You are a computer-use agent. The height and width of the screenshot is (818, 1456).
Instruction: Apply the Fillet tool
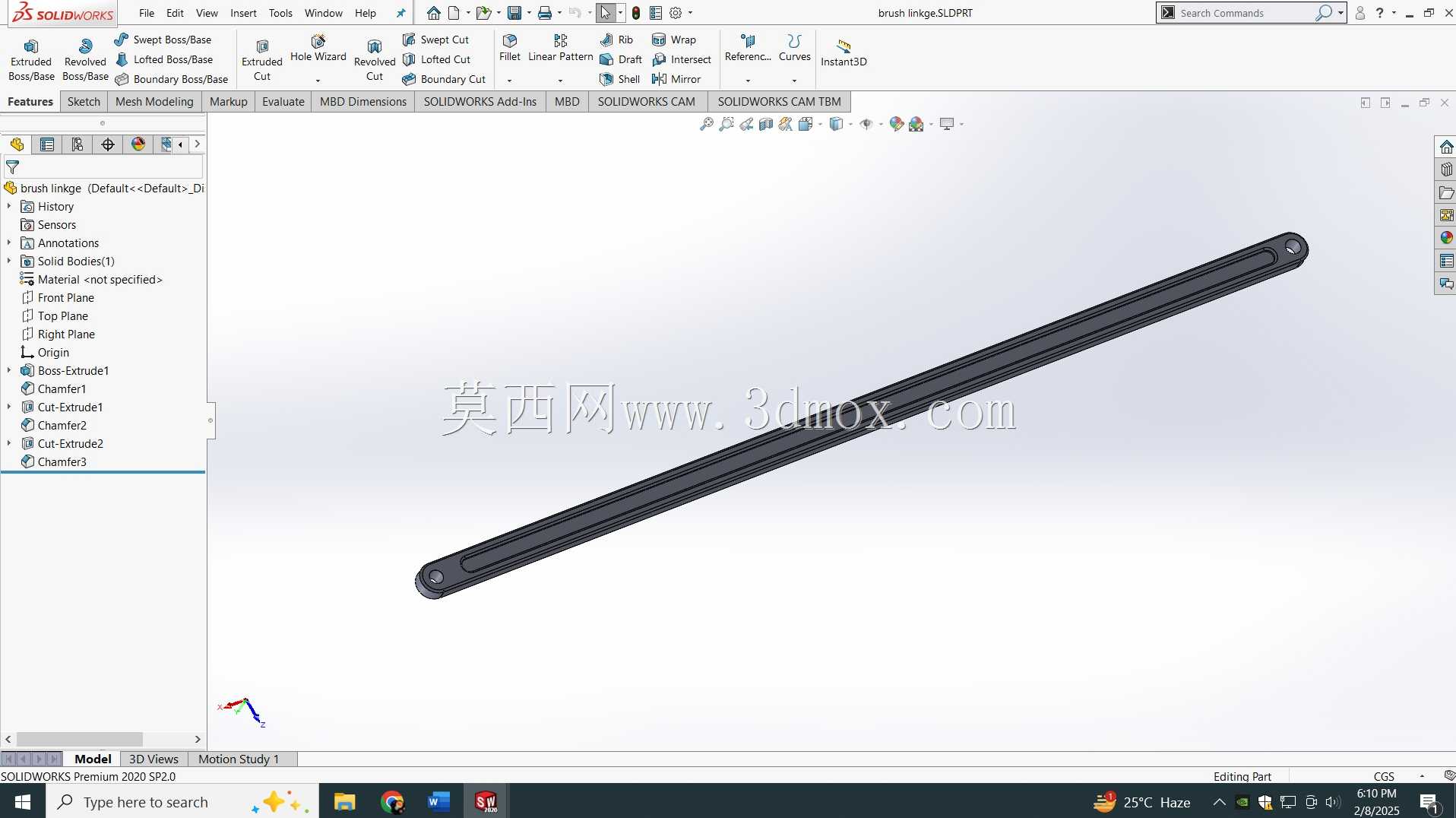point(510,49)
